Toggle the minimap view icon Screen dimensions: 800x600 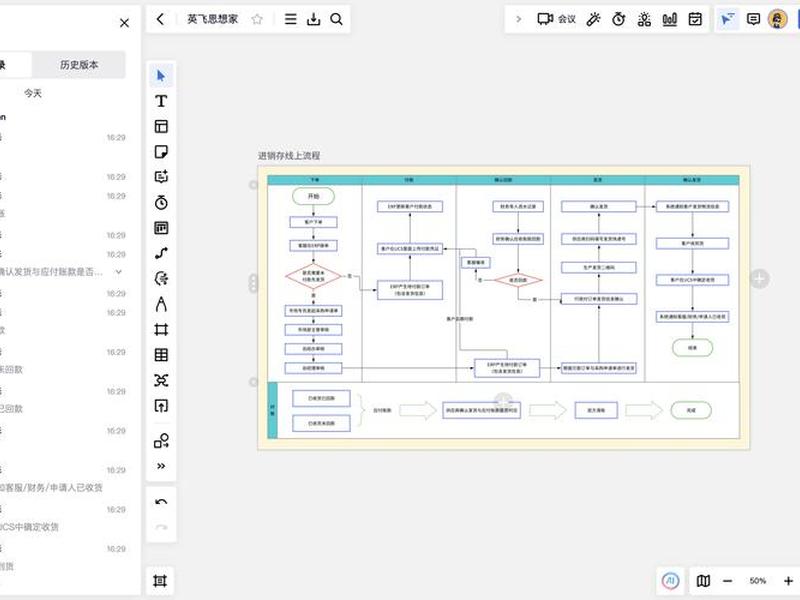click(x=703, y=581)
